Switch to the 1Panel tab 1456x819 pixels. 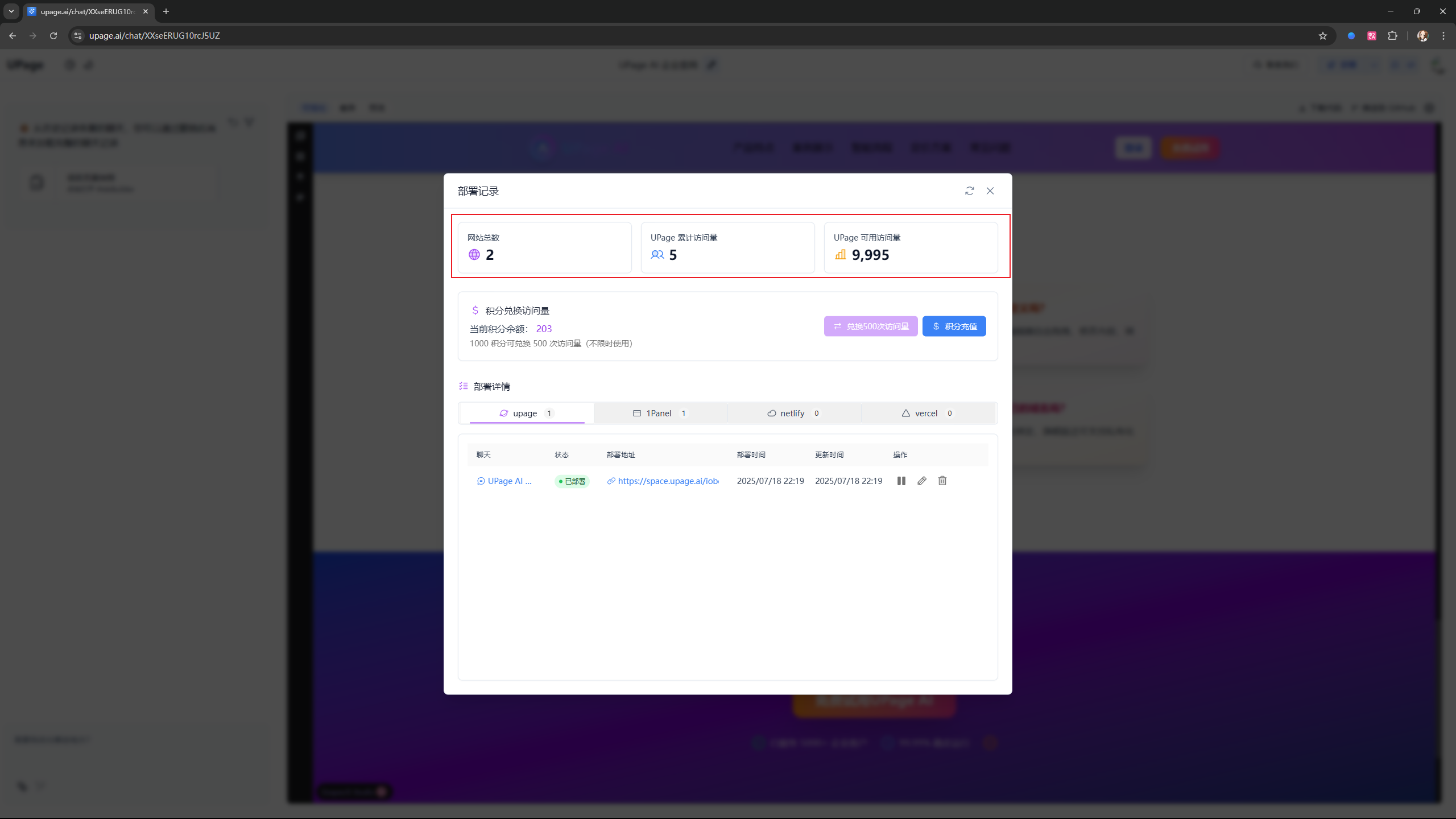tap(661, 413)
